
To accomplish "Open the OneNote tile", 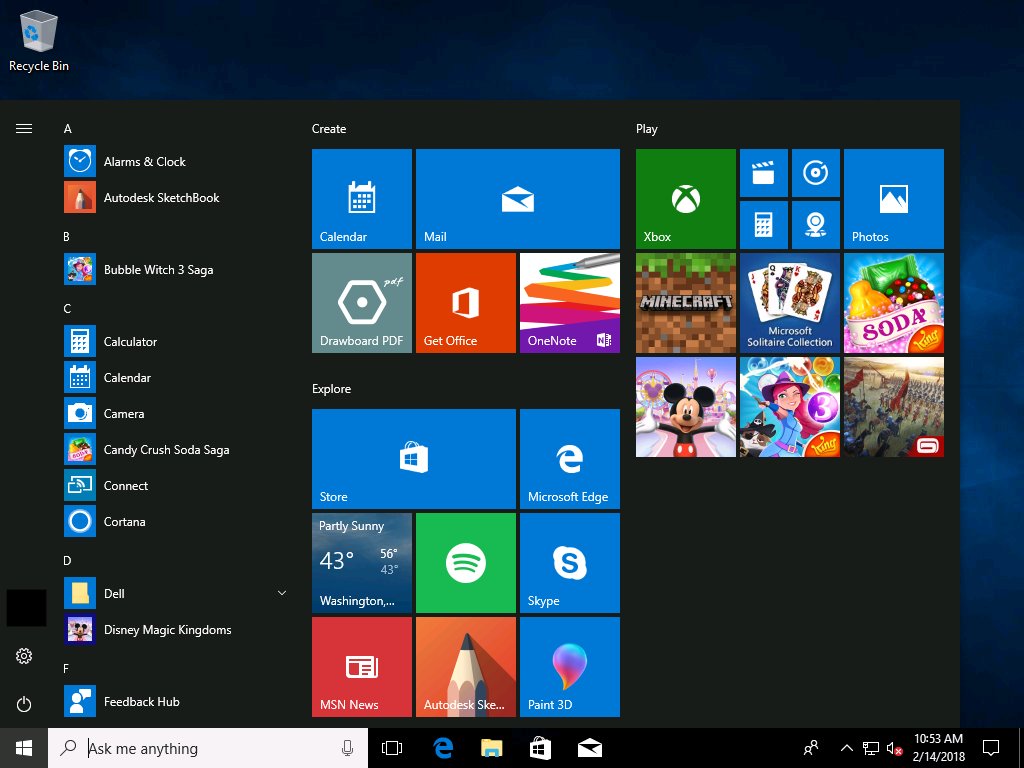I will coord(569,303).
